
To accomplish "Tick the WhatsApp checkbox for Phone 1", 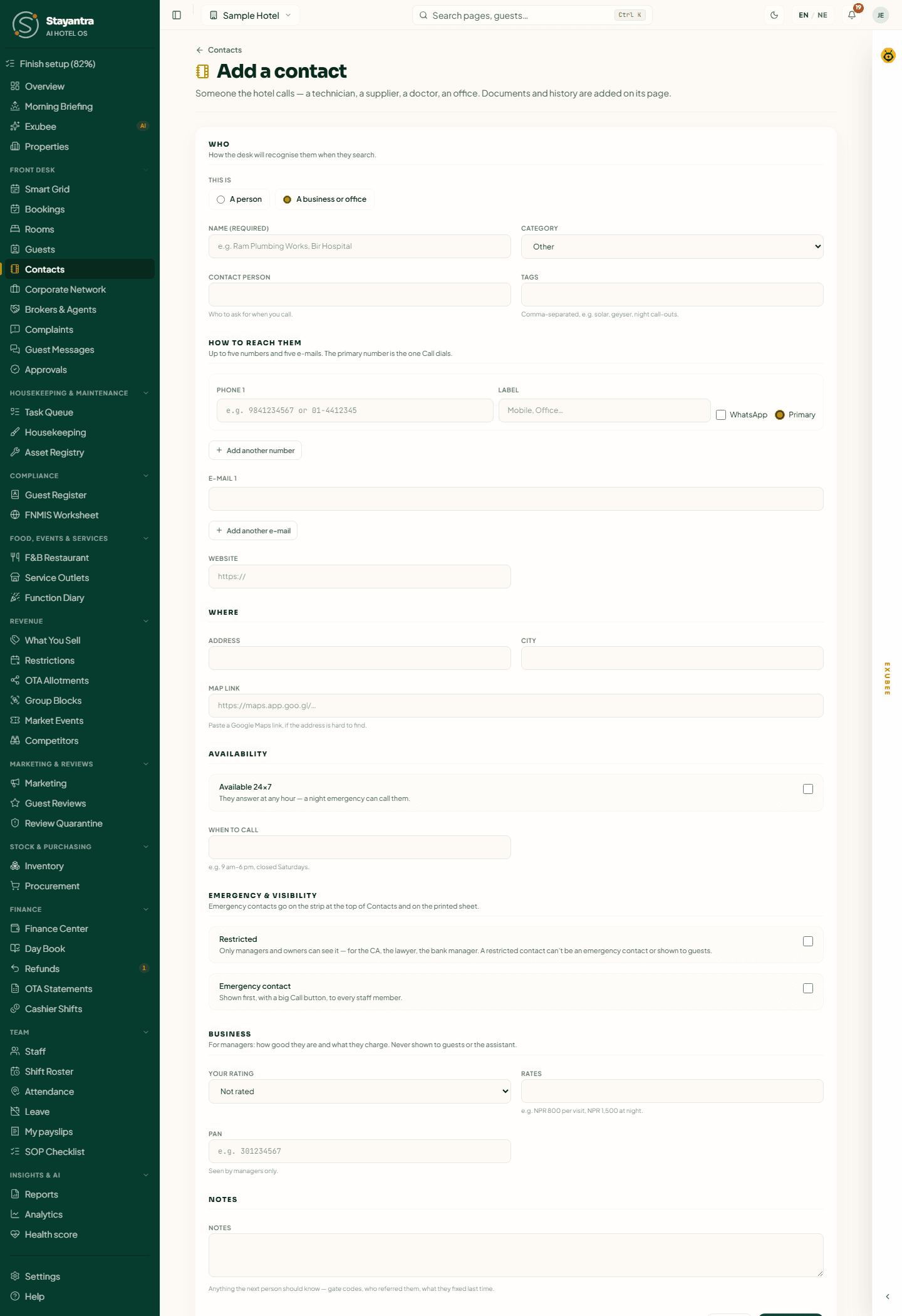I will tap(721, 415).
